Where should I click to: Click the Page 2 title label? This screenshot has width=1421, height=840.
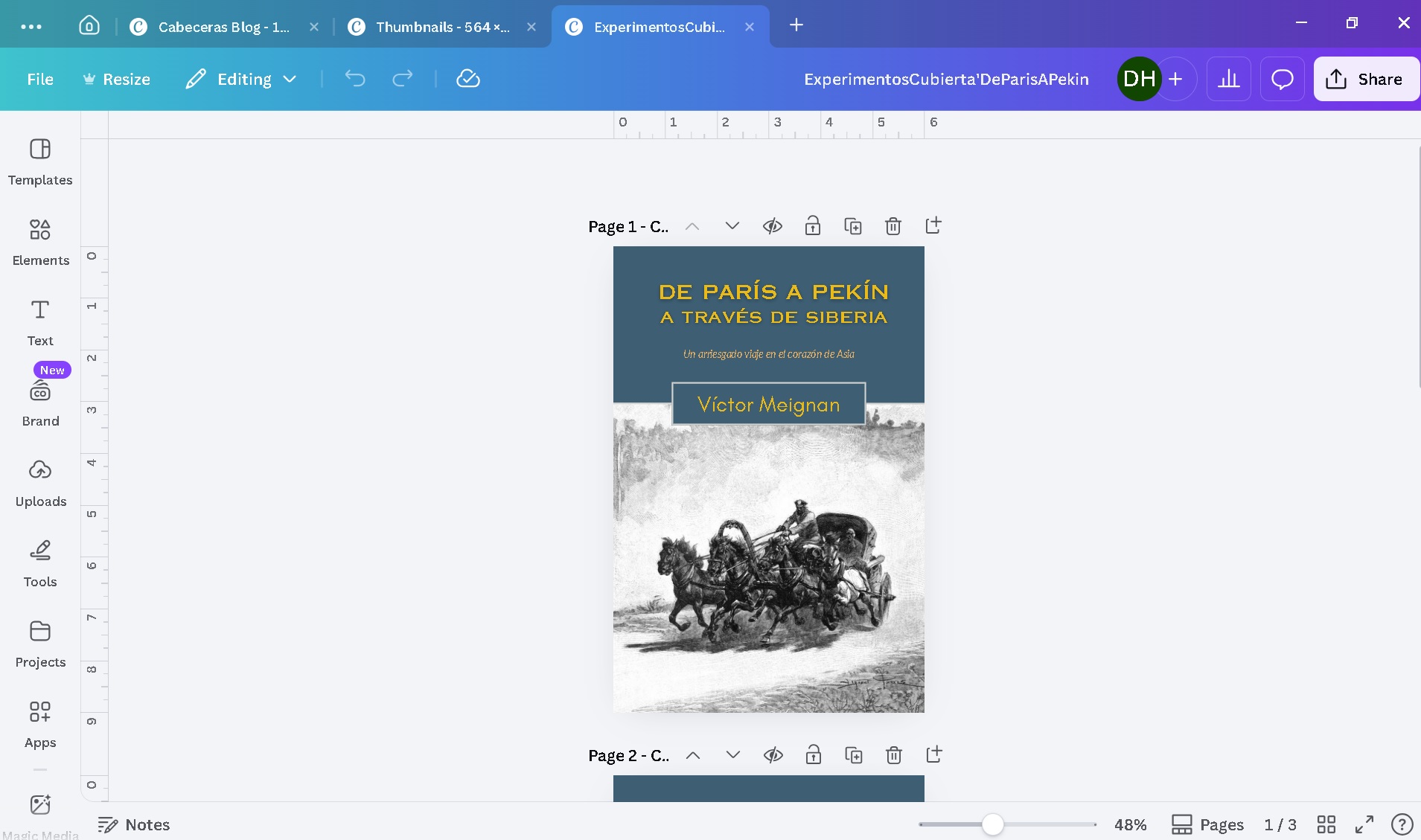(629, 756)
